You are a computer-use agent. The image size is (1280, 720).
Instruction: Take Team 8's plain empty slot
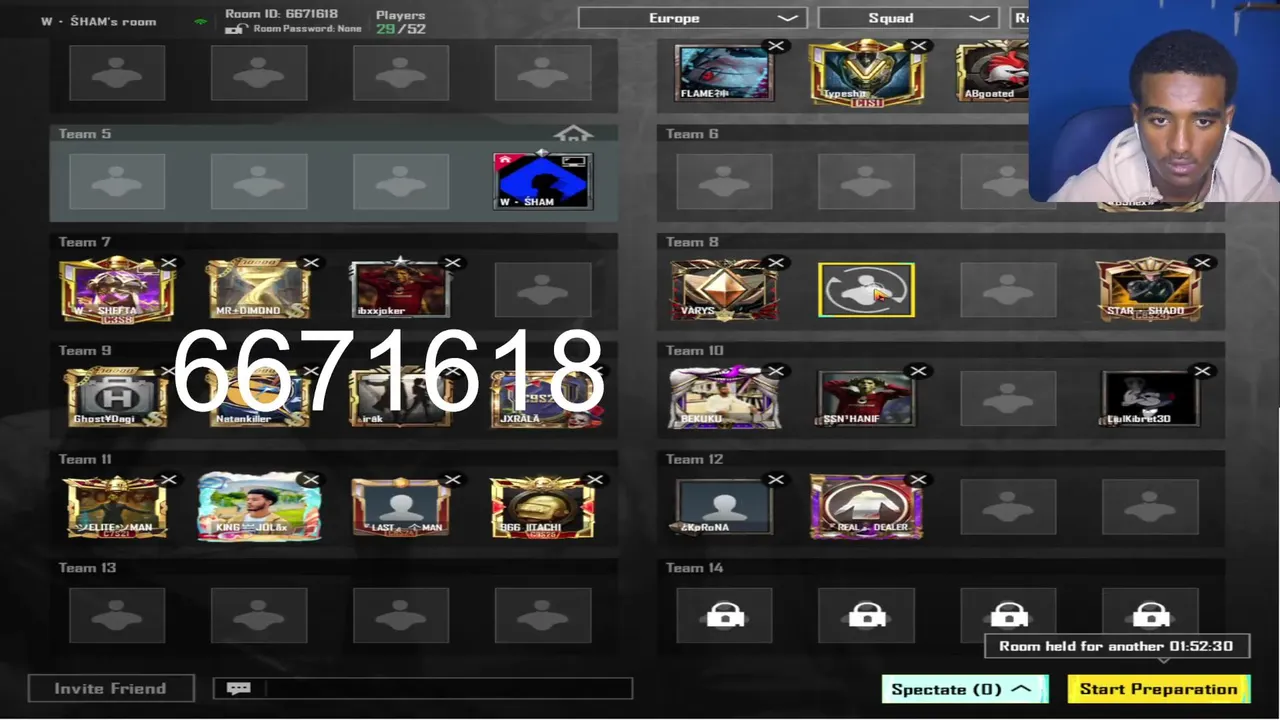pos(1008,290)
